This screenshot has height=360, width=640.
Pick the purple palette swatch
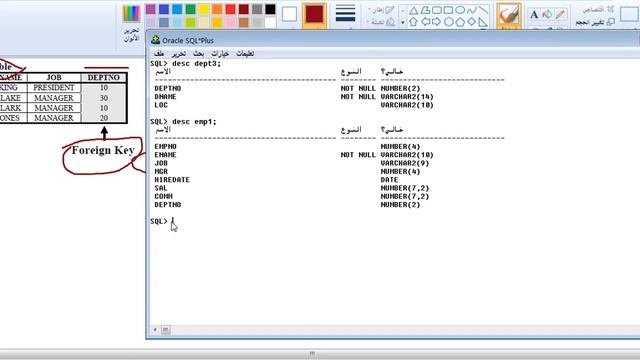click(151, 9)
